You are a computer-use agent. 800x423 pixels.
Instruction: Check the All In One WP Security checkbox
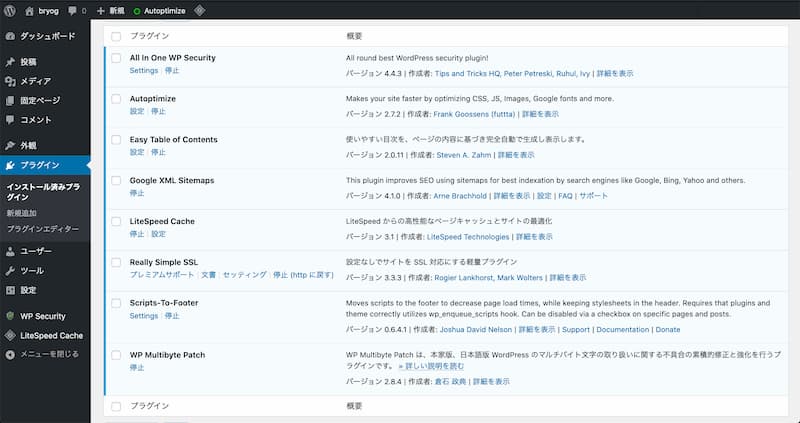tap(116, 58)
